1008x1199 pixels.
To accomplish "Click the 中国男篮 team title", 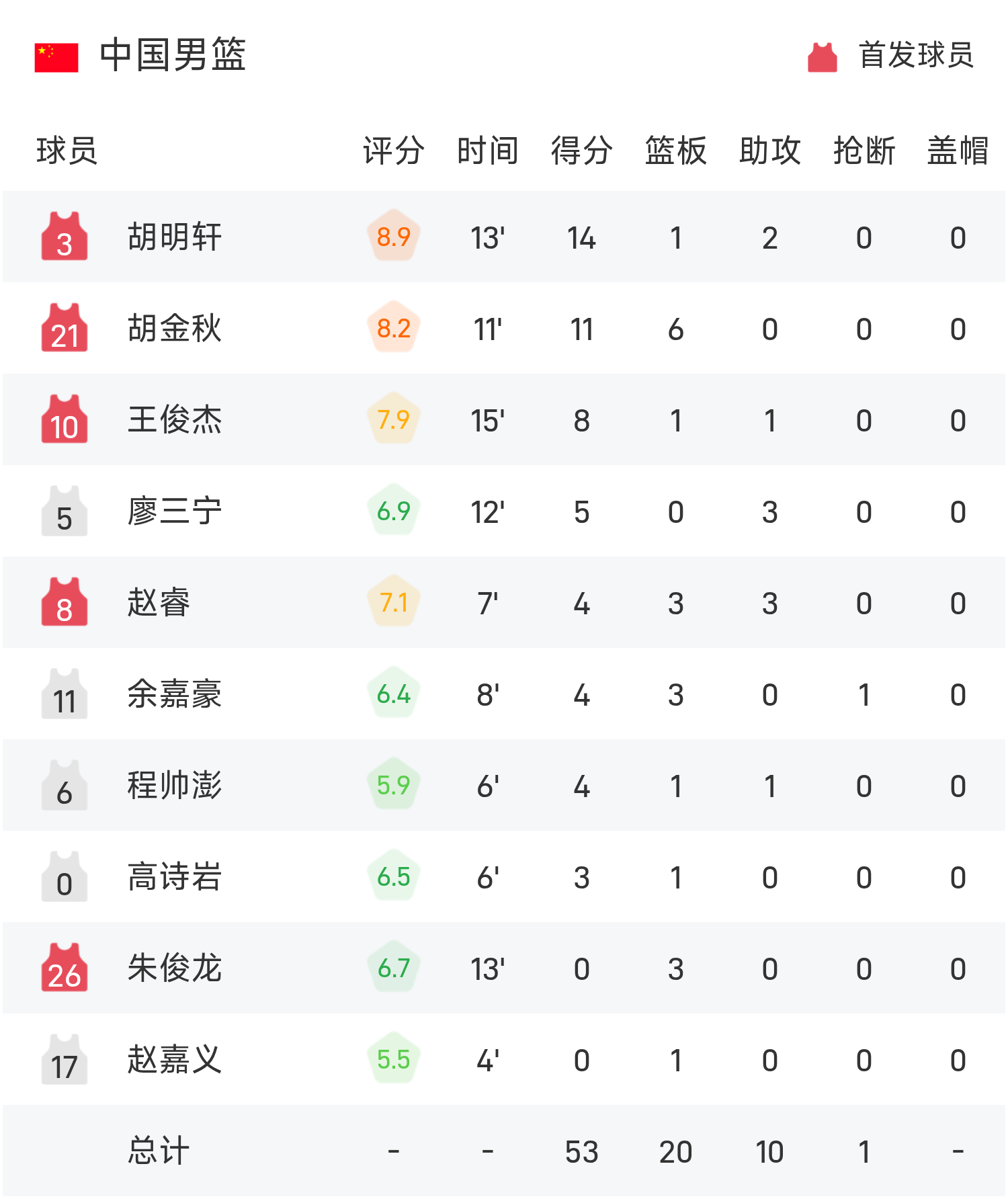I will [x=173, y=55].
